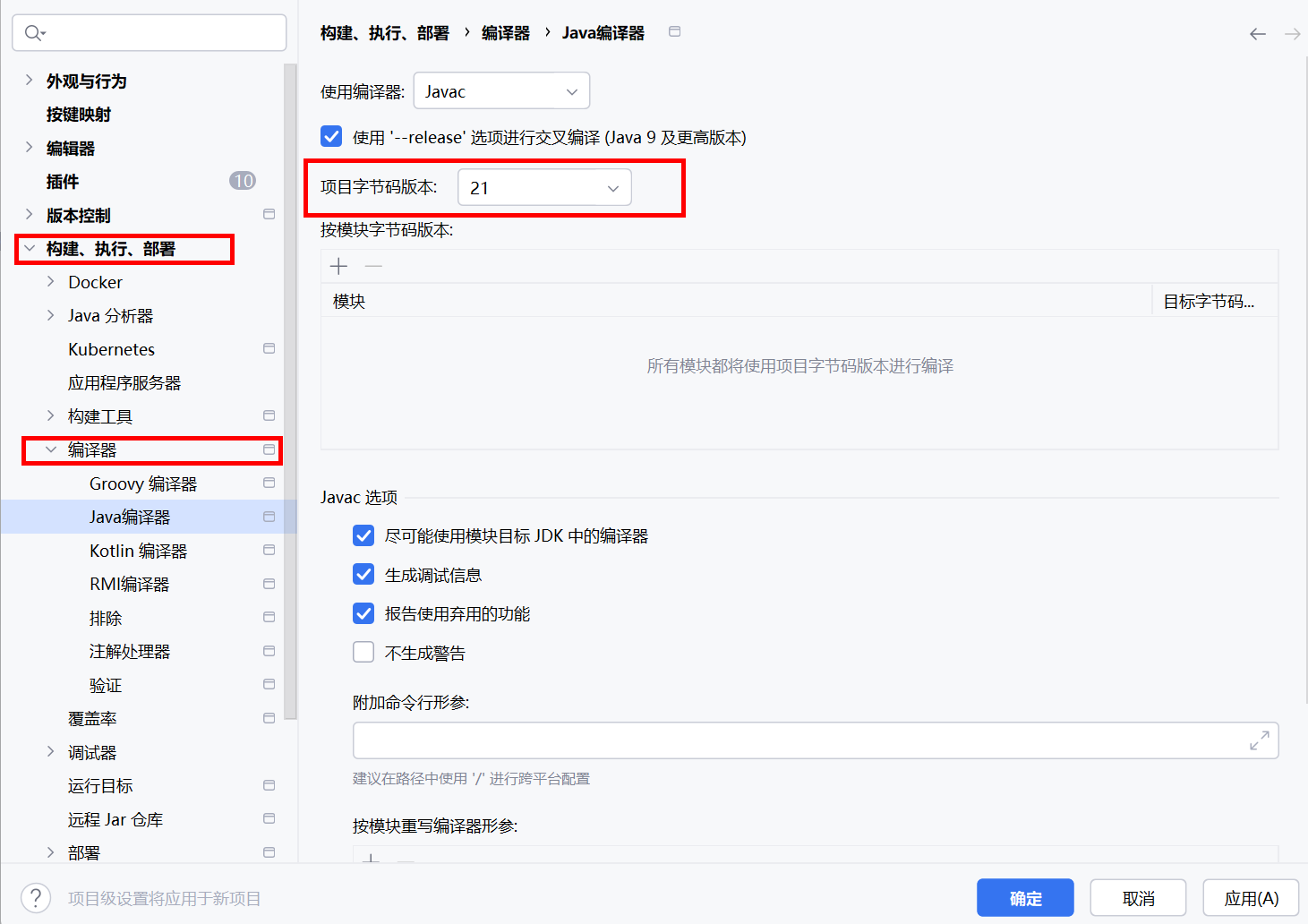Open the 插件 settings page
Screen dimensions: 1308x924
click(x=63, y=182)
